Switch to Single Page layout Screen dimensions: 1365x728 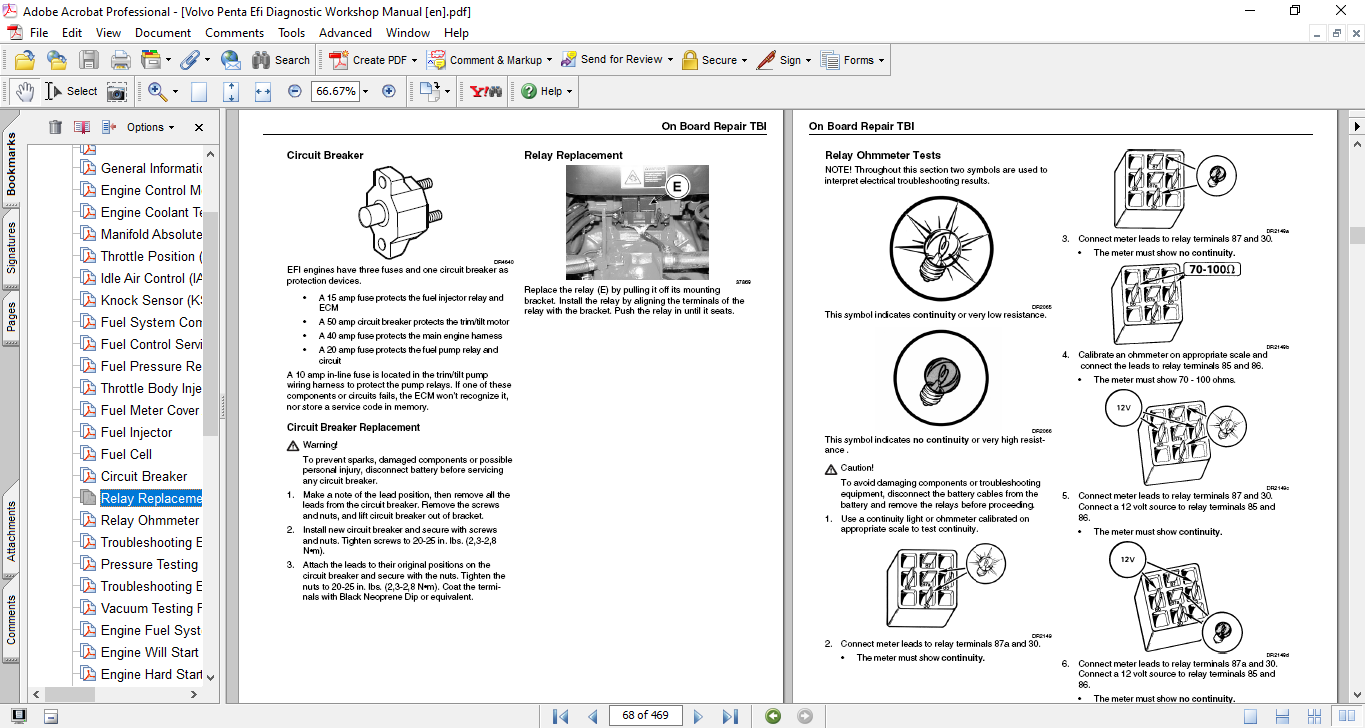[1250, 716]
